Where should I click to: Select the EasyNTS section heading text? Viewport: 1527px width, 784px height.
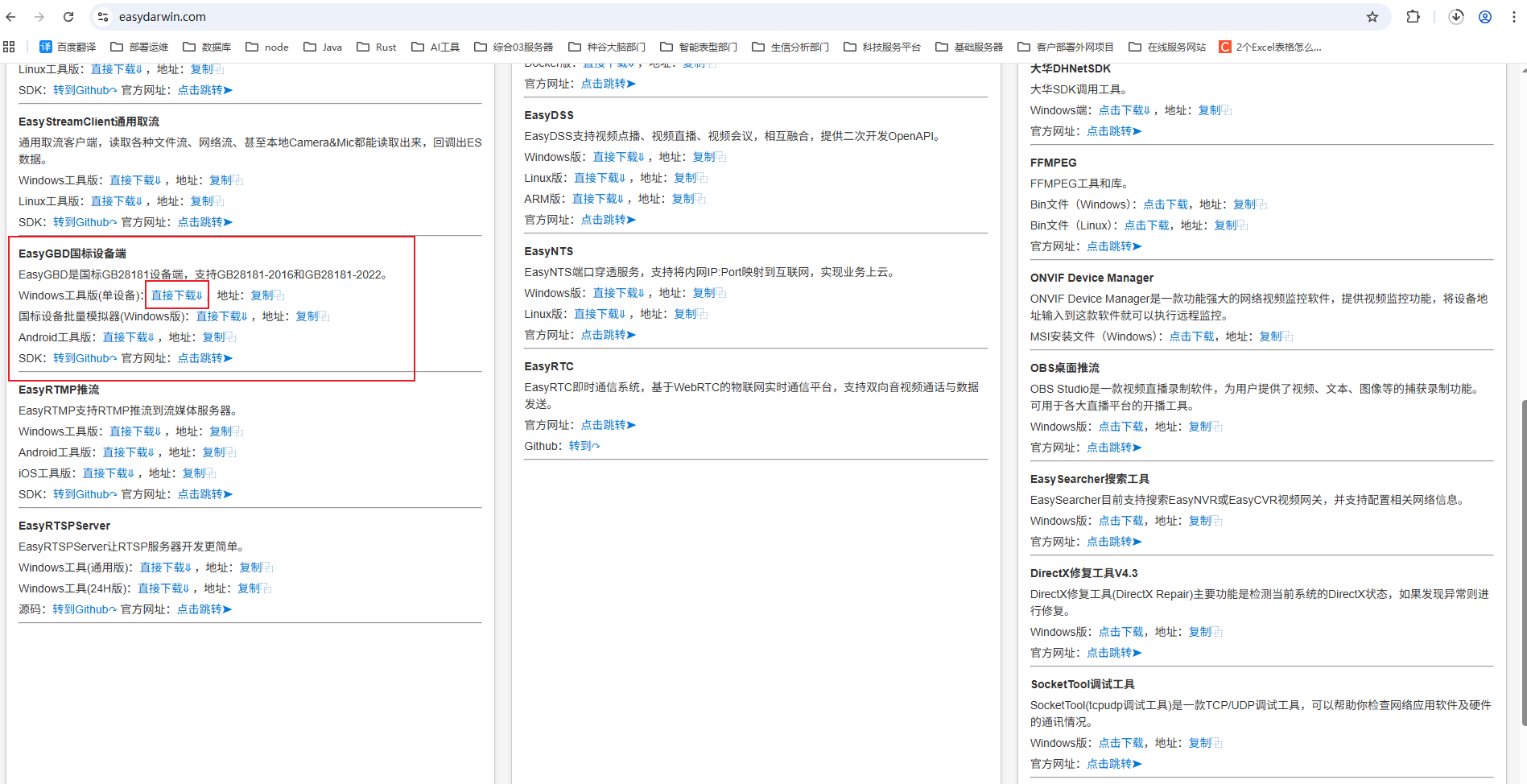[549, 251]
